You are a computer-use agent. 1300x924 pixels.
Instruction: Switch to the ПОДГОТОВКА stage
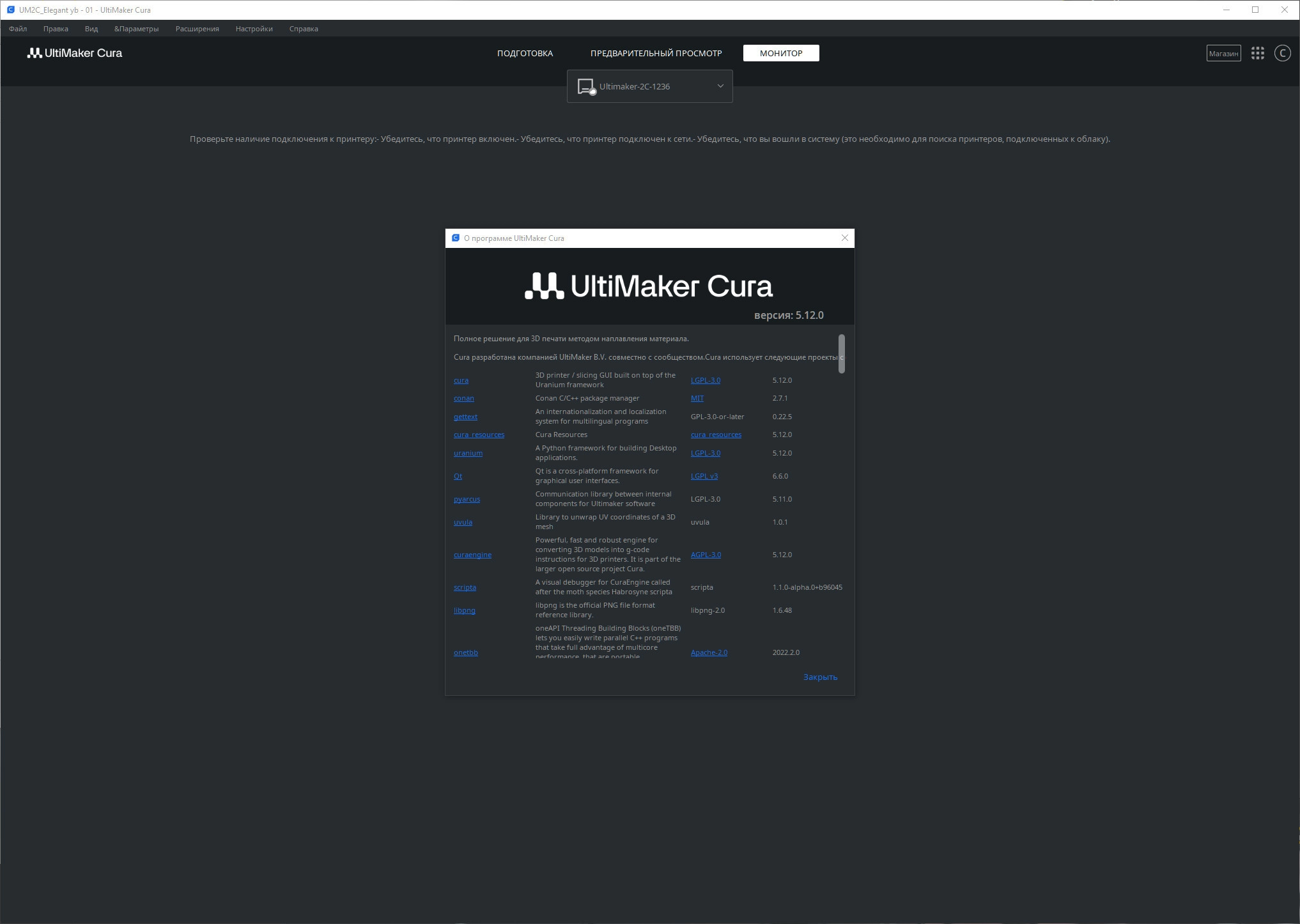[x=525, y=53]
